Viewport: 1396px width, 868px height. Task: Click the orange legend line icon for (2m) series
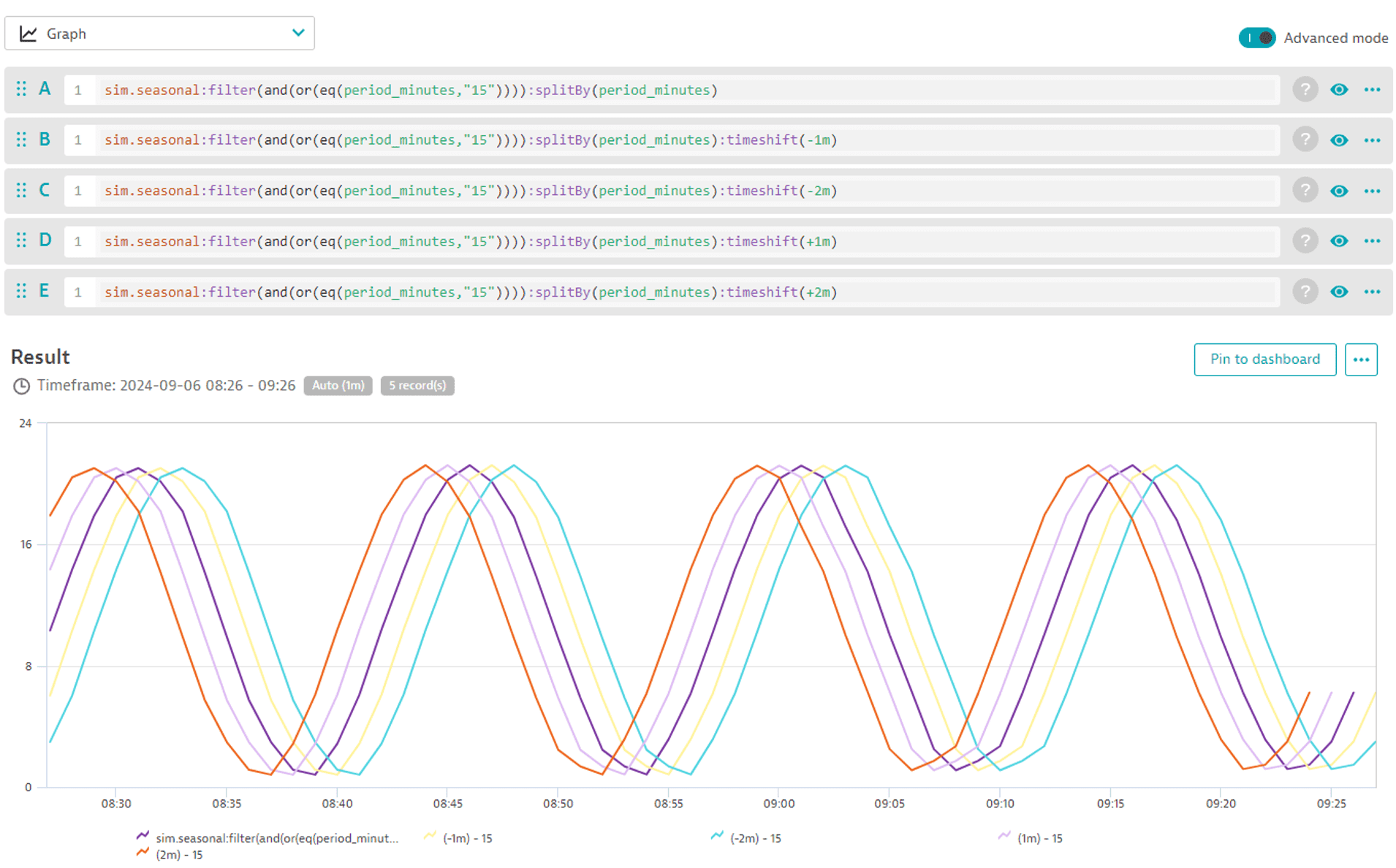tap(143, 852)
